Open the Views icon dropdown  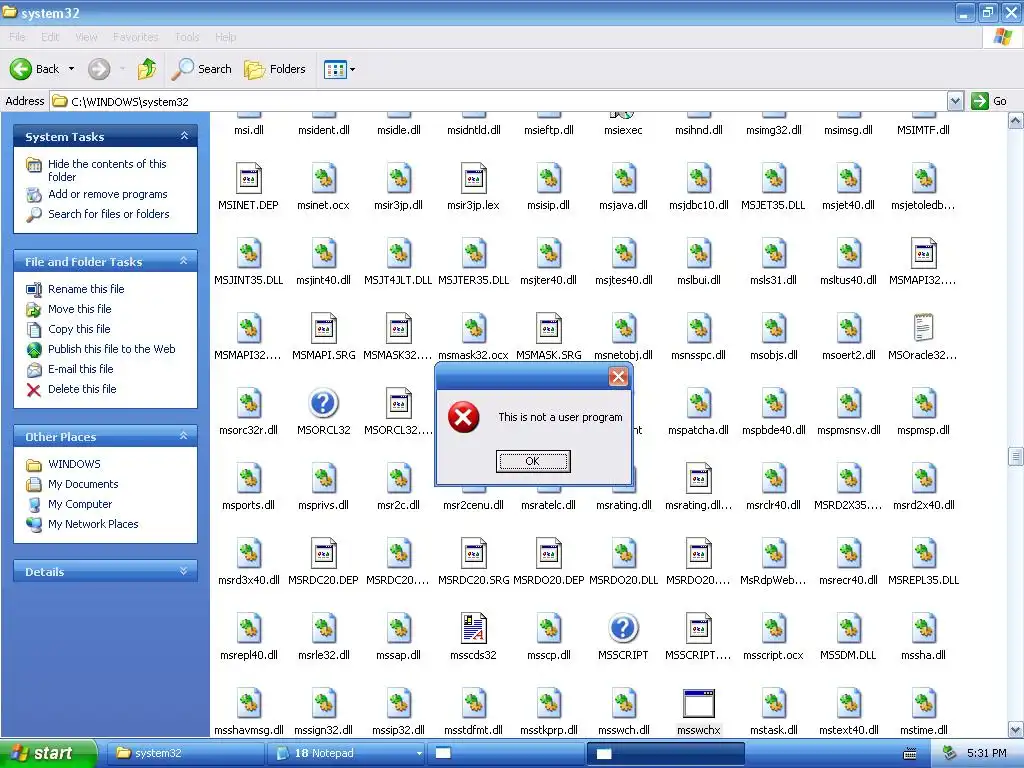pyautogui.click(x=339, y=69)
